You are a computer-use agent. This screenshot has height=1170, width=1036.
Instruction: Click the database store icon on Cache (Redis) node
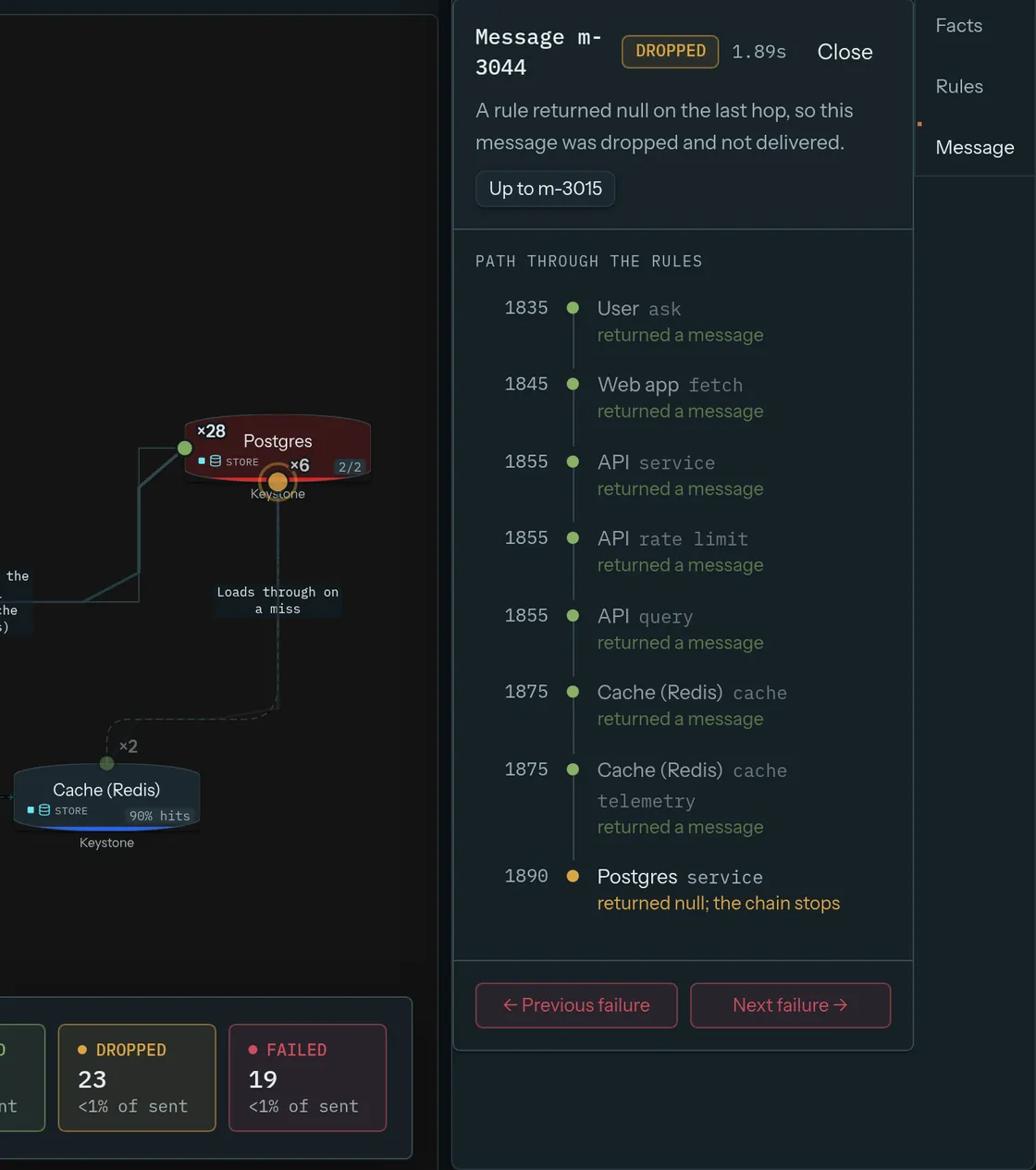coord(44,809)
